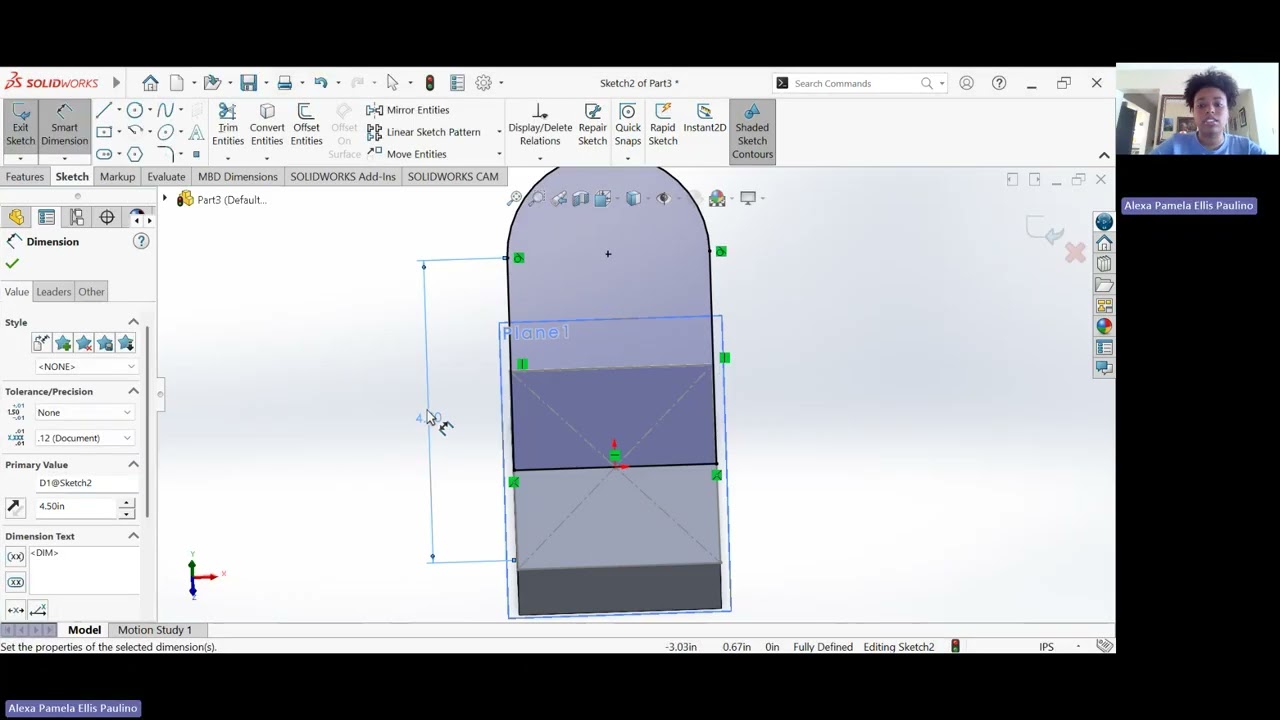
Task: Toggle Rapid Sketch mode
Action: [663, 126]
